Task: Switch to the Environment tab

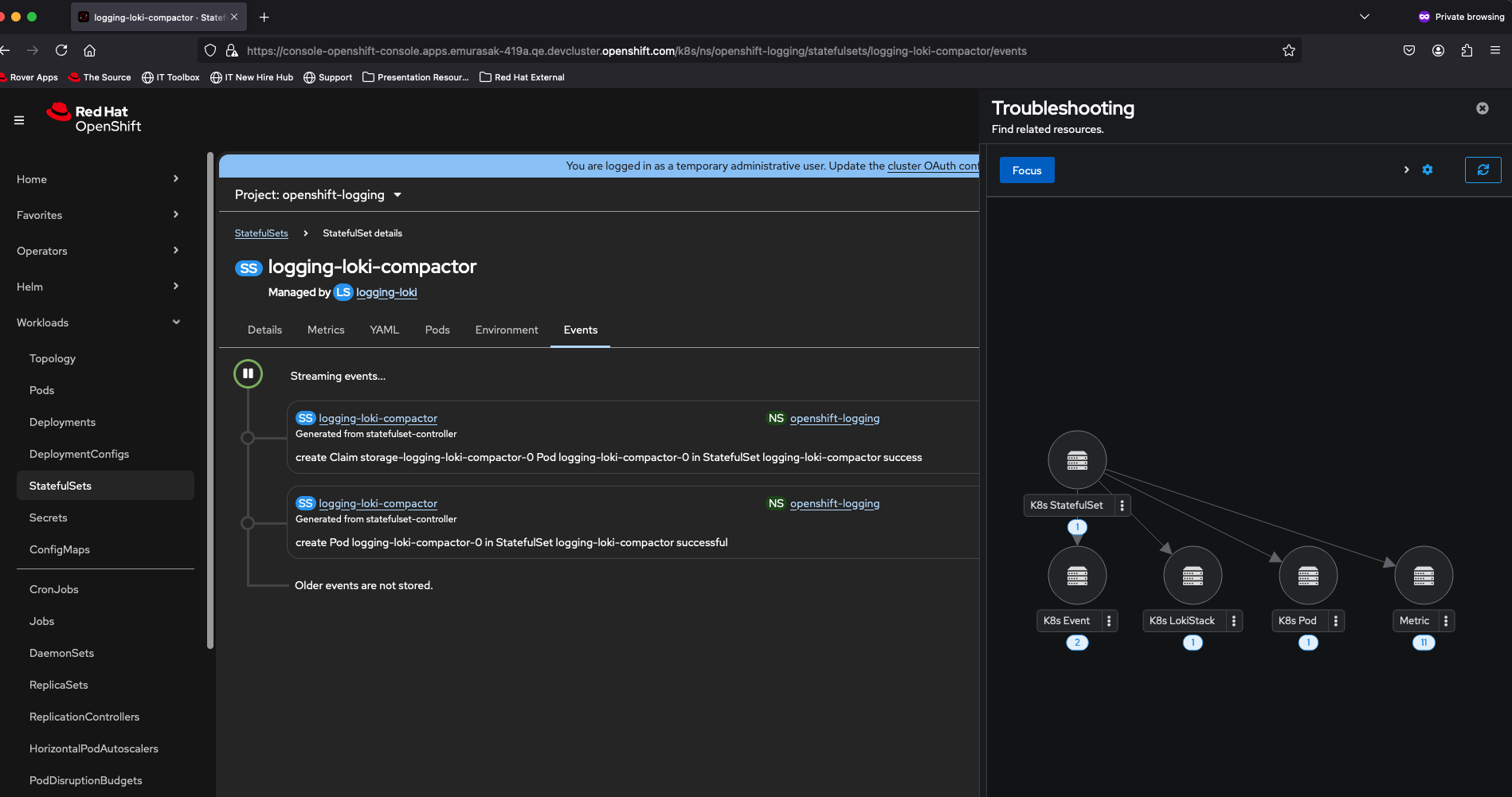Action: [507, 330]
